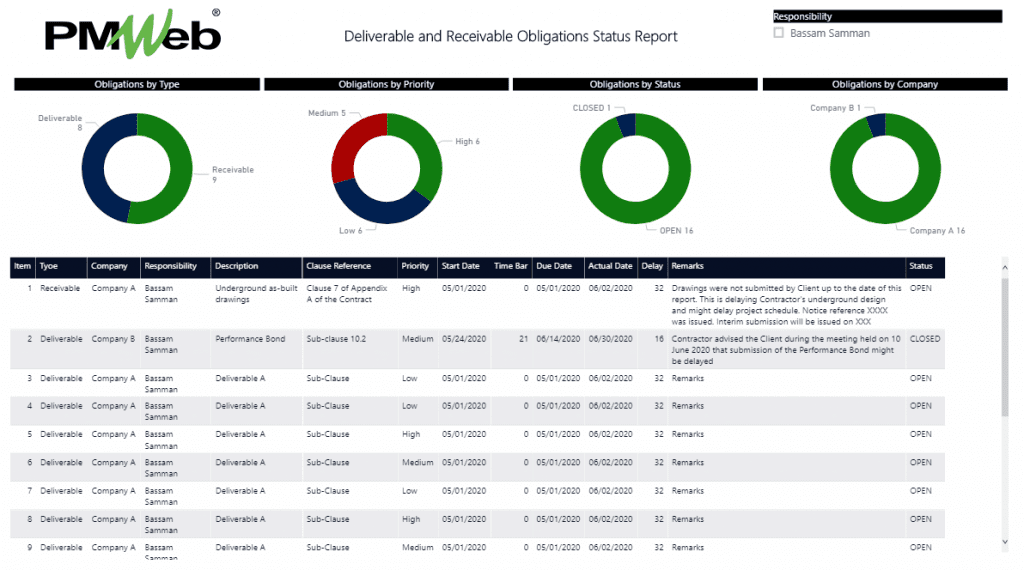Click the Drawings not submitted remarks cell in row 1

786,305
